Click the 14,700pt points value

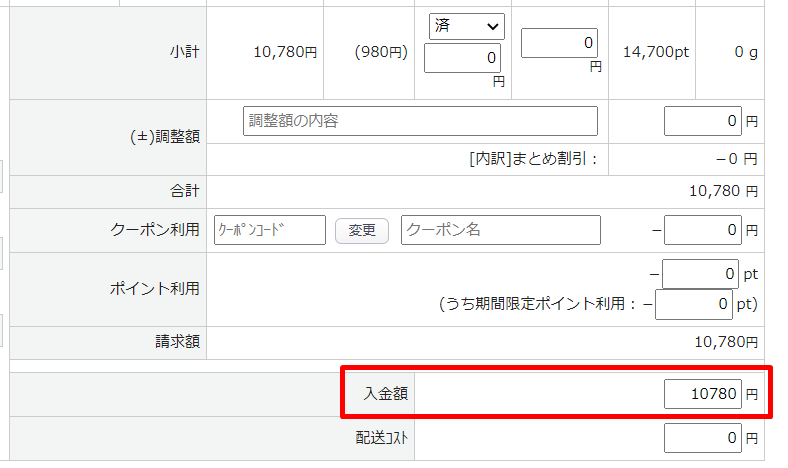[654, 51]
